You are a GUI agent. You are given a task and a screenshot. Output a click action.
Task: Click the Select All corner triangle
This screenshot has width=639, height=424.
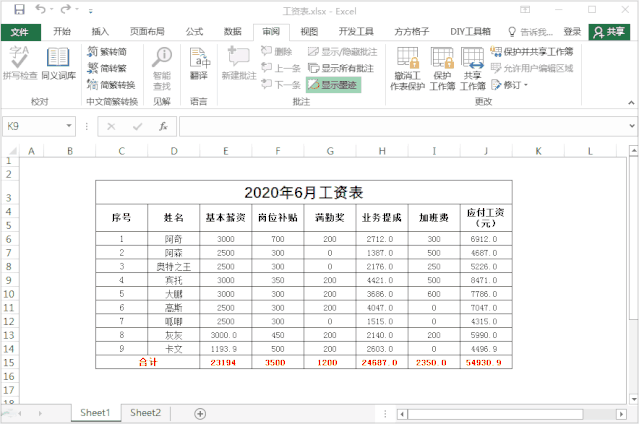coord(13,151)
